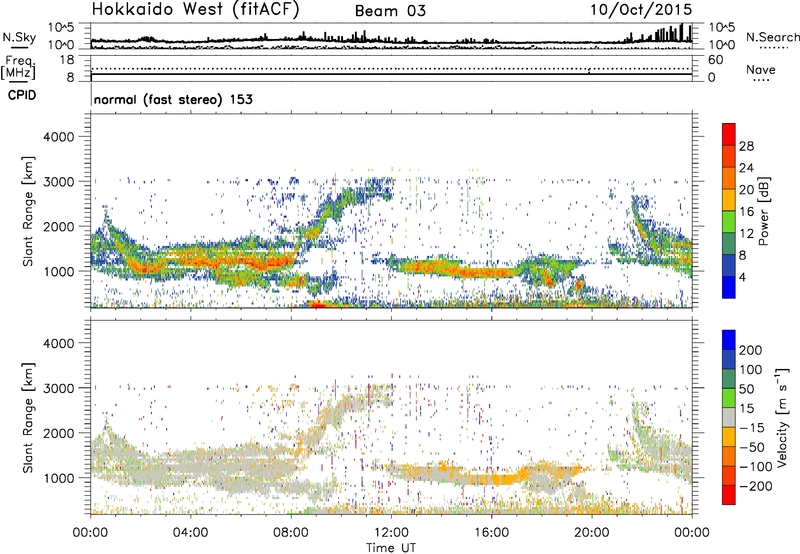The width and height of the screenshot is (800, 554).
Task: Click the "Hokkaido West (fitACF)" plot title
Action: coord(195,9)
